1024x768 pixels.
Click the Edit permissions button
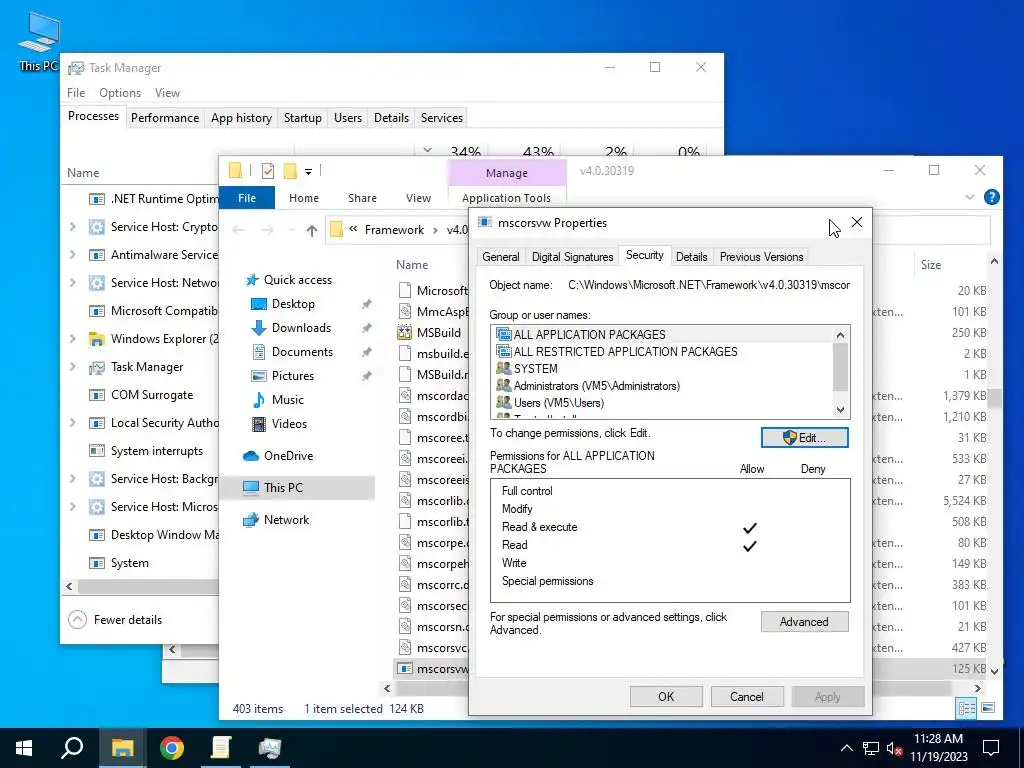click(x=804, y=438)
